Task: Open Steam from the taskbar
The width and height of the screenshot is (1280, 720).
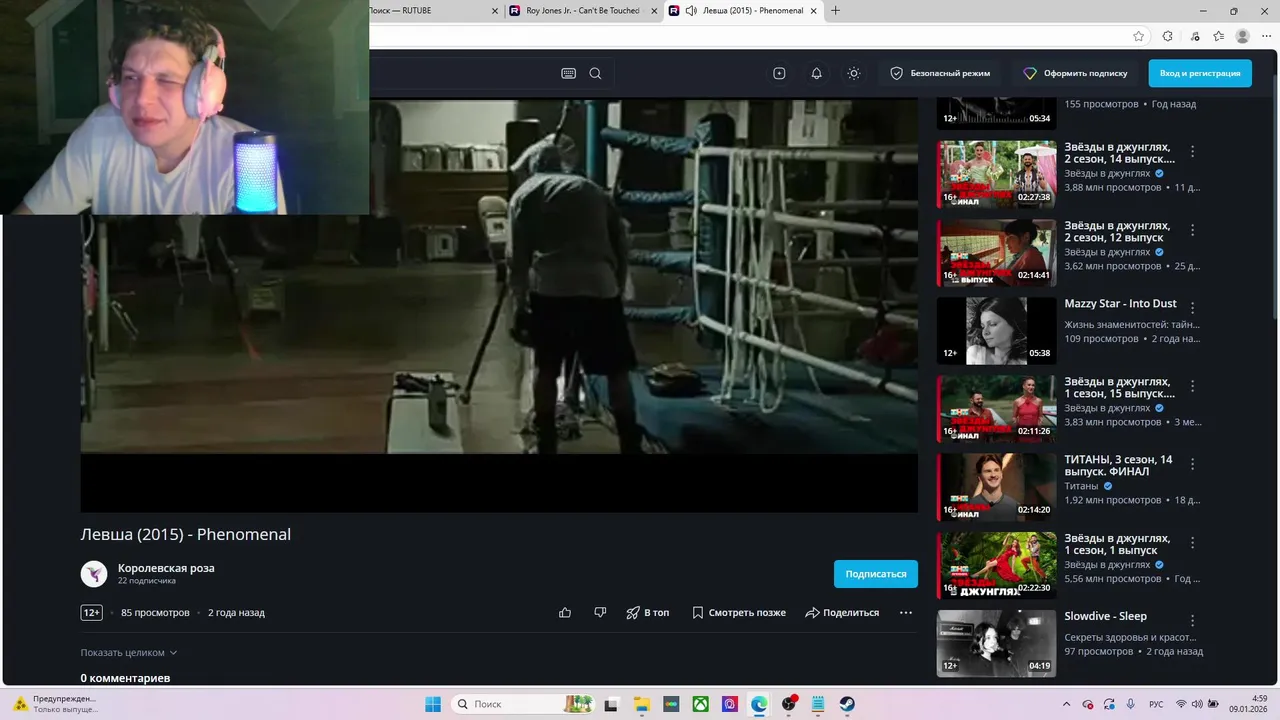Action: click(847, 704)
